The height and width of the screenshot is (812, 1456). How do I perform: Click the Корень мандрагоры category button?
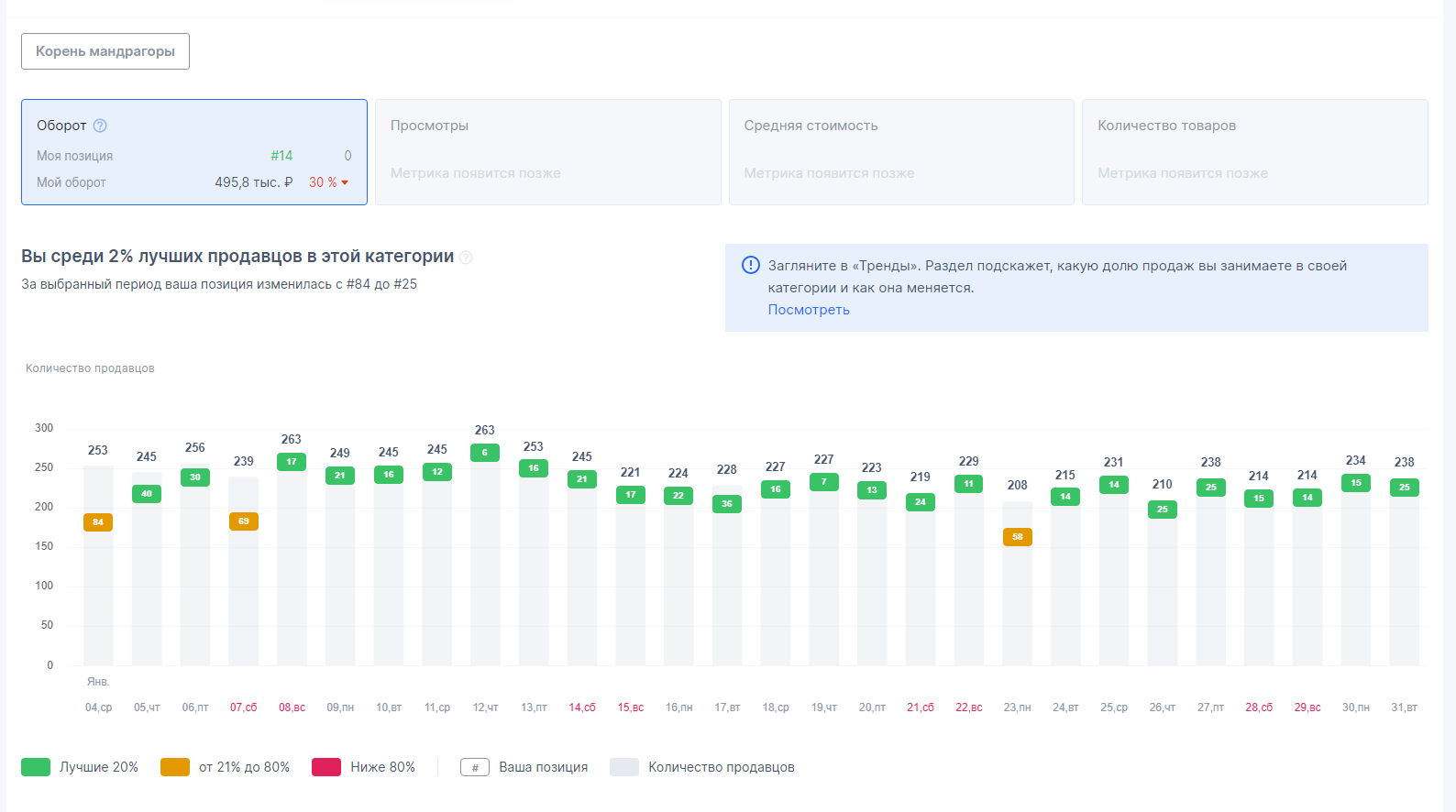(x=105, y=51)
